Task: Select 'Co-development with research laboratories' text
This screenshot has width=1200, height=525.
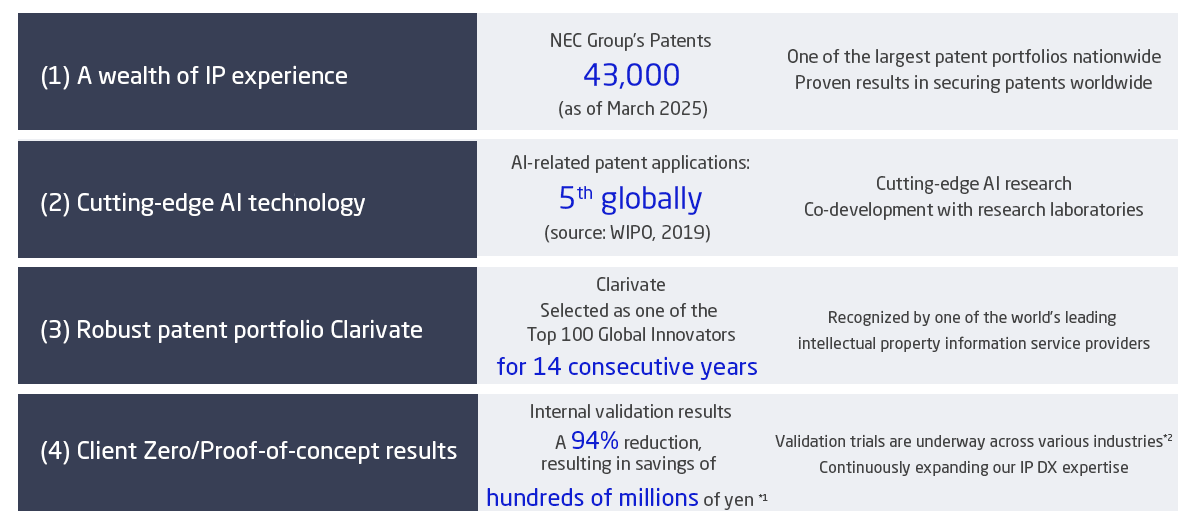Action: [x=974, y=210]
